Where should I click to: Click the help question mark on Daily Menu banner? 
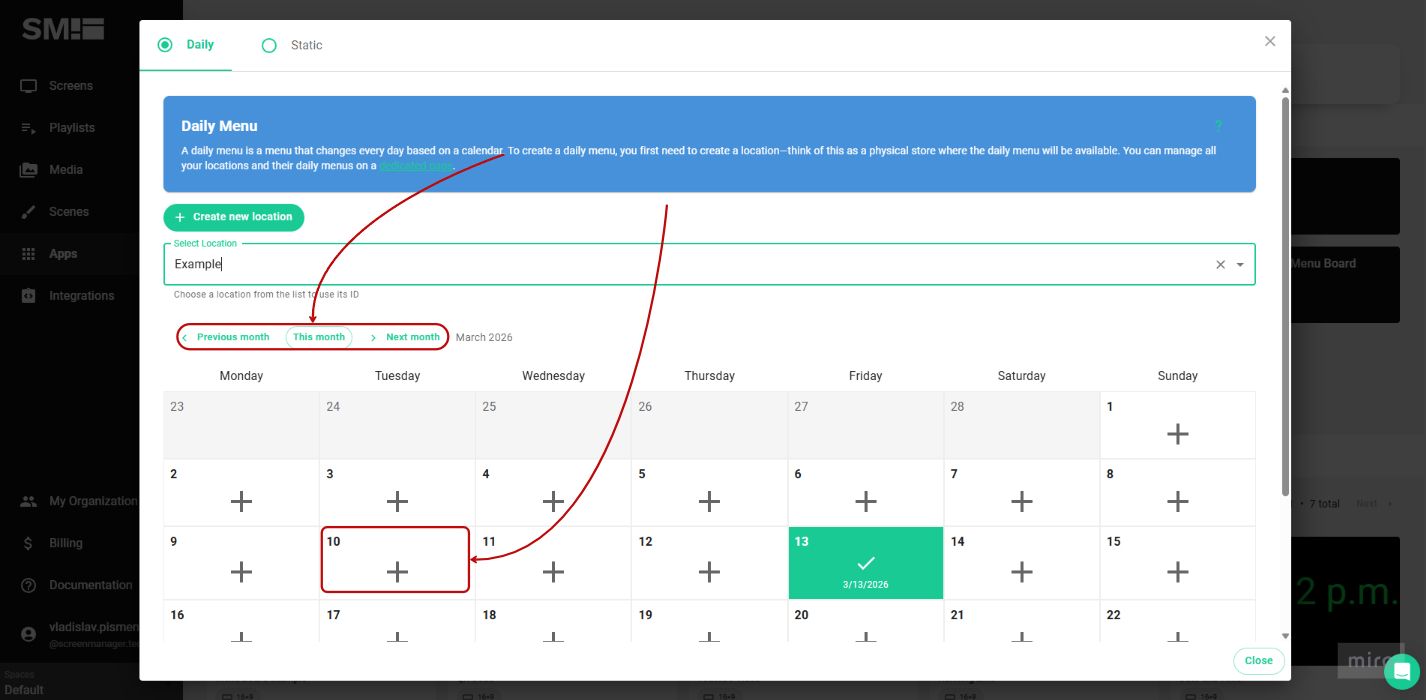point(1218,126)
